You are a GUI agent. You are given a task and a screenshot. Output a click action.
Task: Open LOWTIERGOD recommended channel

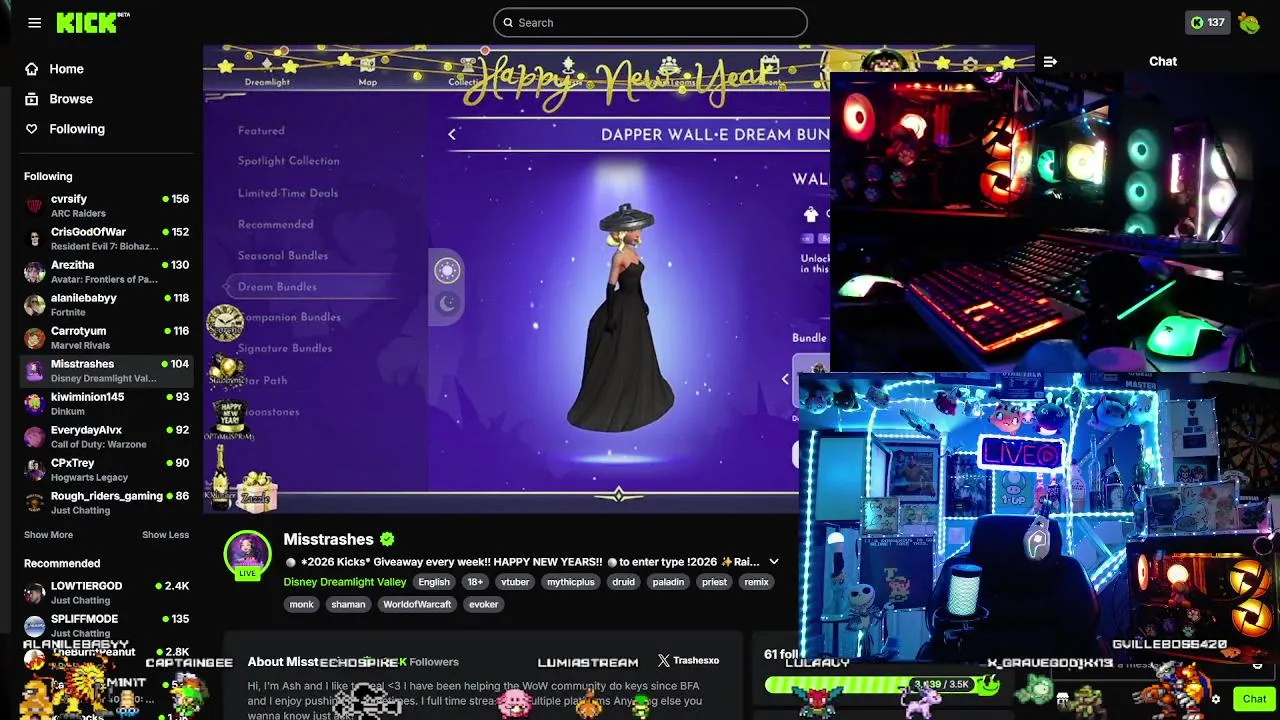coord(106,592)
